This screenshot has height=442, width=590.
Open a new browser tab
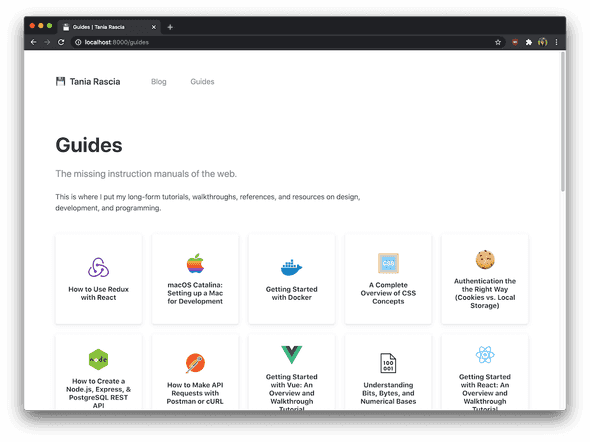[x=170, y=27]
